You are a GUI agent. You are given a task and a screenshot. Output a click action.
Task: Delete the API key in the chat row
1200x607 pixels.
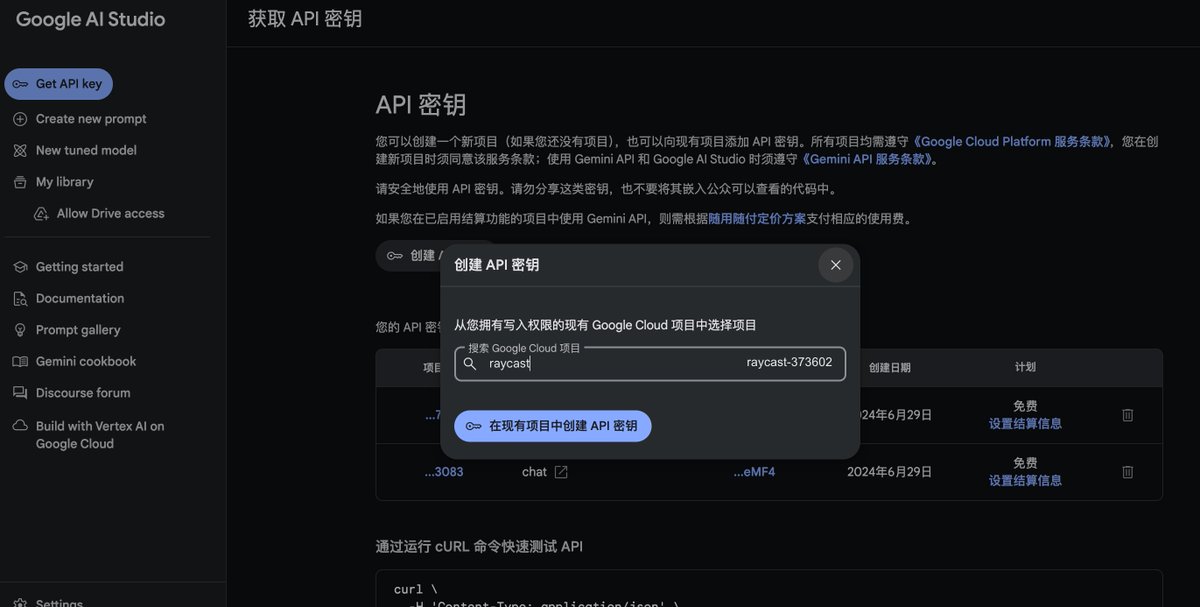click(x=1128, y=472)
